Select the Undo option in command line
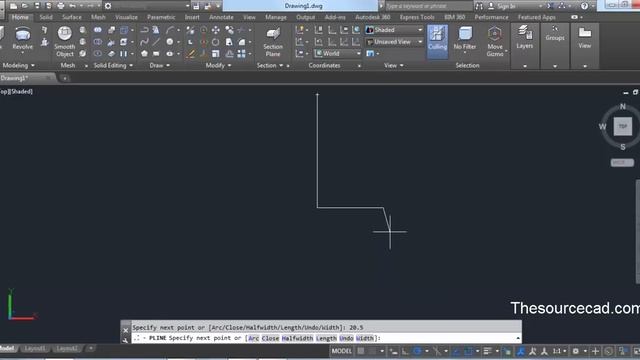Image resolution: width=640 pixels, height=360 pixels. pyautogui.click(x=346, y=338)
